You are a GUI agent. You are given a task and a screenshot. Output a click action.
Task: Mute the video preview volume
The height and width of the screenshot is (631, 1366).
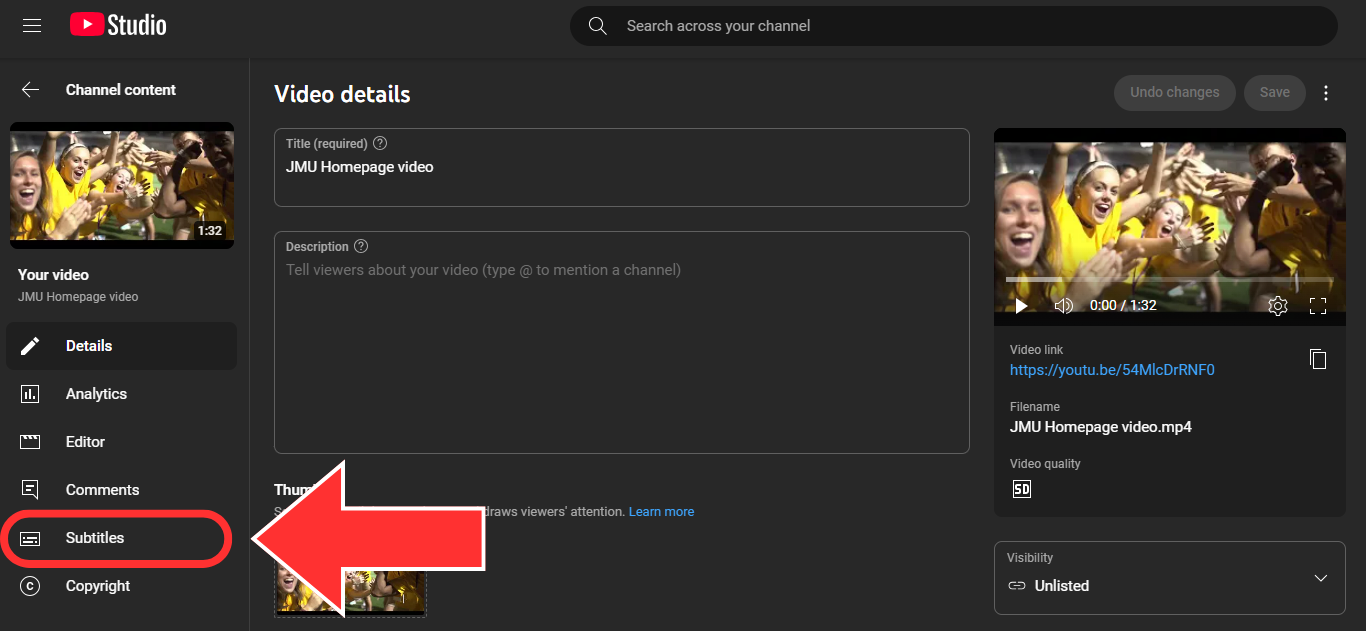(1064, 306)
